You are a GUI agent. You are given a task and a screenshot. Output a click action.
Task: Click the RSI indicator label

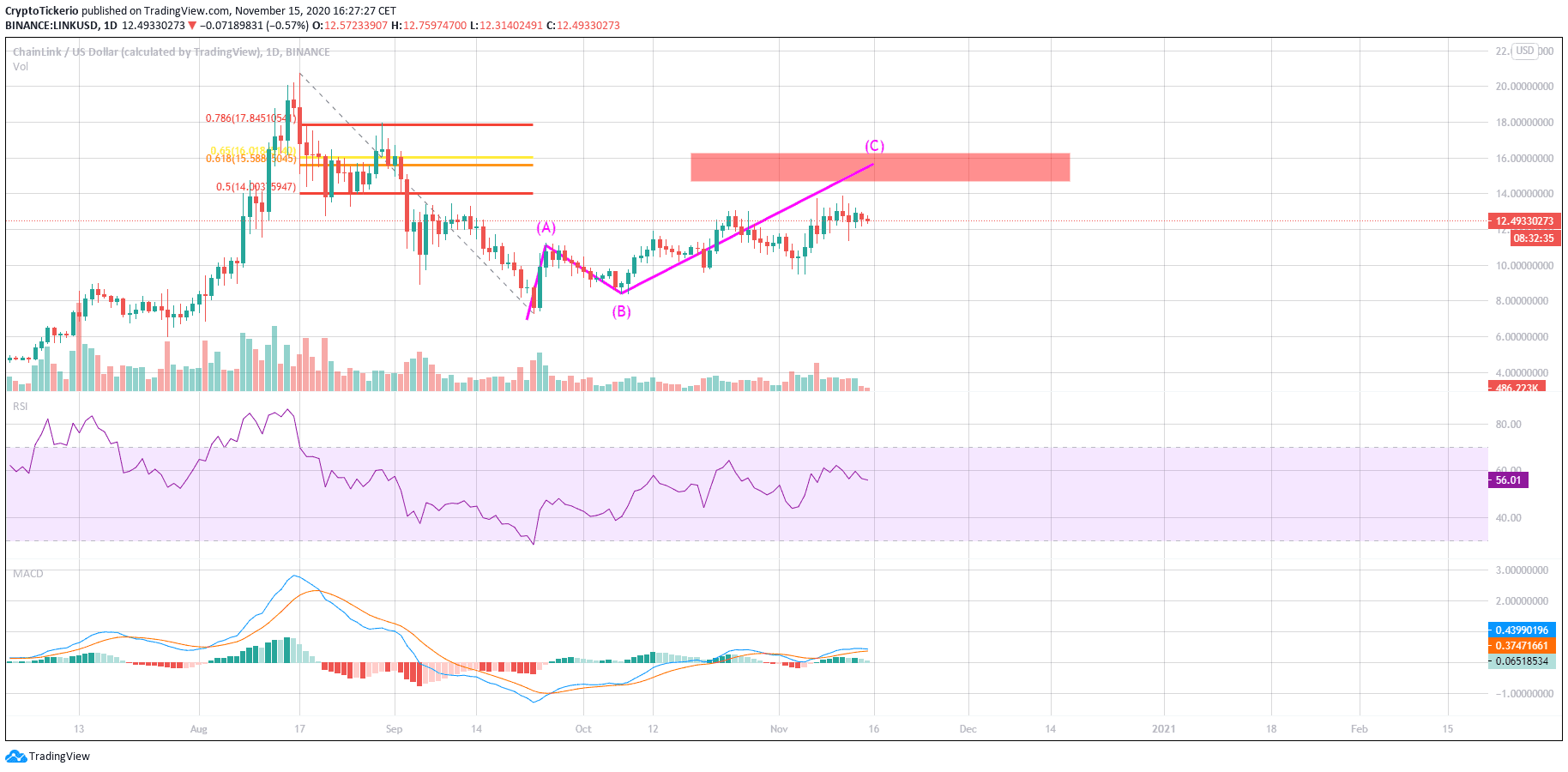pyautogui.click(x=21, y=407)
